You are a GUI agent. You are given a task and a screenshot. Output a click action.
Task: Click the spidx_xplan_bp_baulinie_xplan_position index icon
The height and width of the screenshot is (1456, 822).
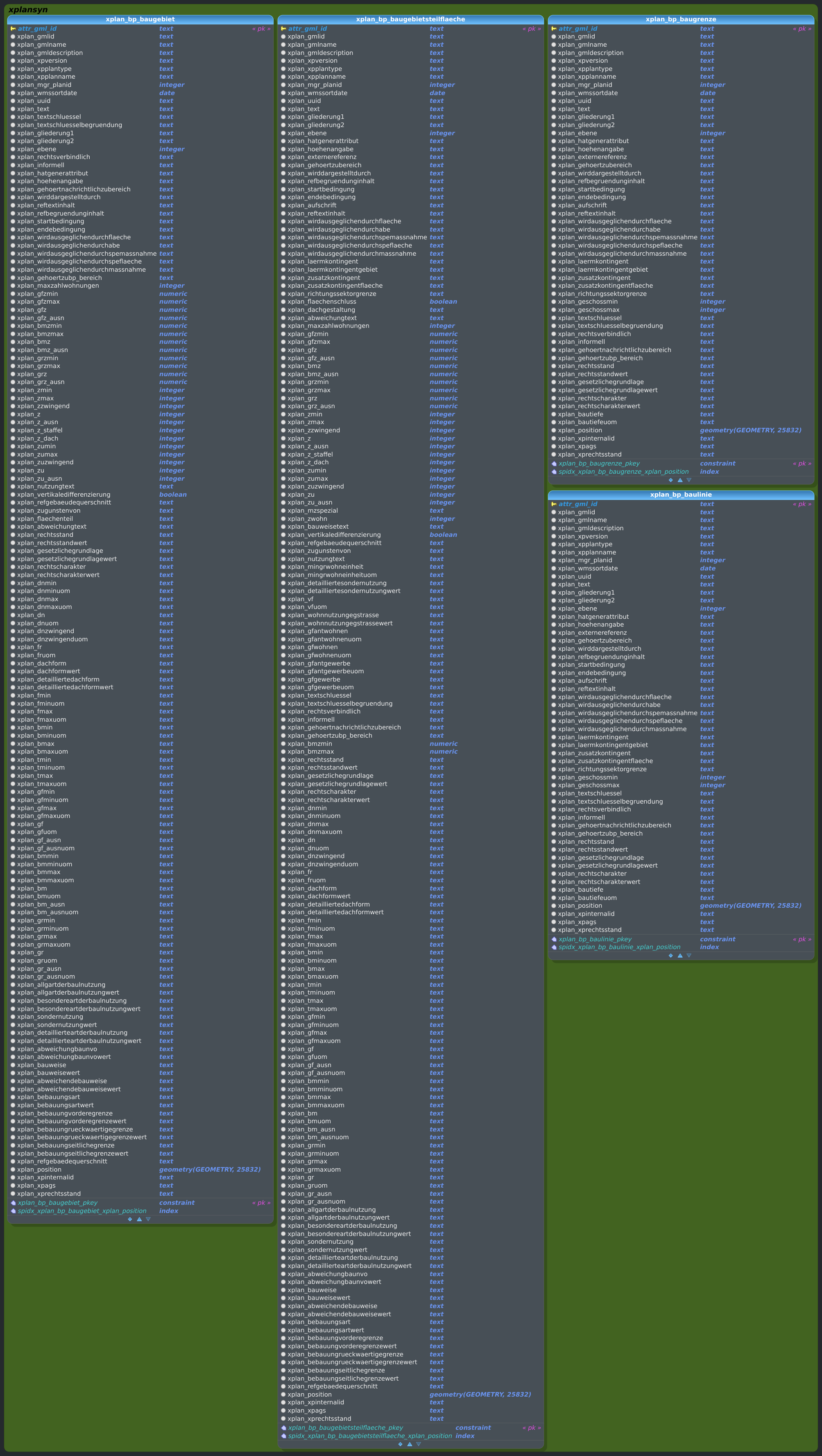click(x=554, y=947)
